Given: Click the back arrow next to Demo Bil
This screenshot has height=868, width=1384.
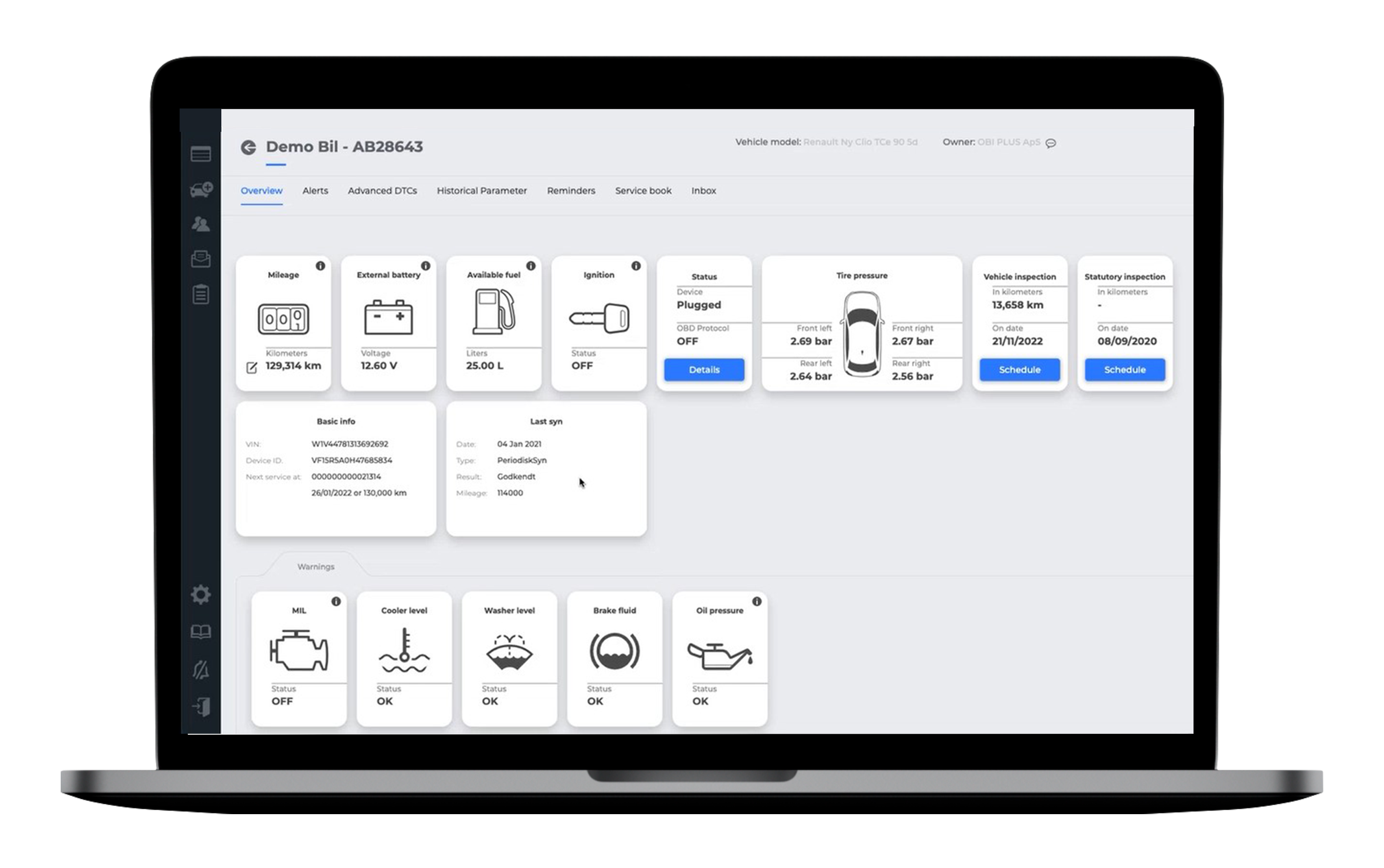Looking at the screenshot, I should [x=248, y=147].
